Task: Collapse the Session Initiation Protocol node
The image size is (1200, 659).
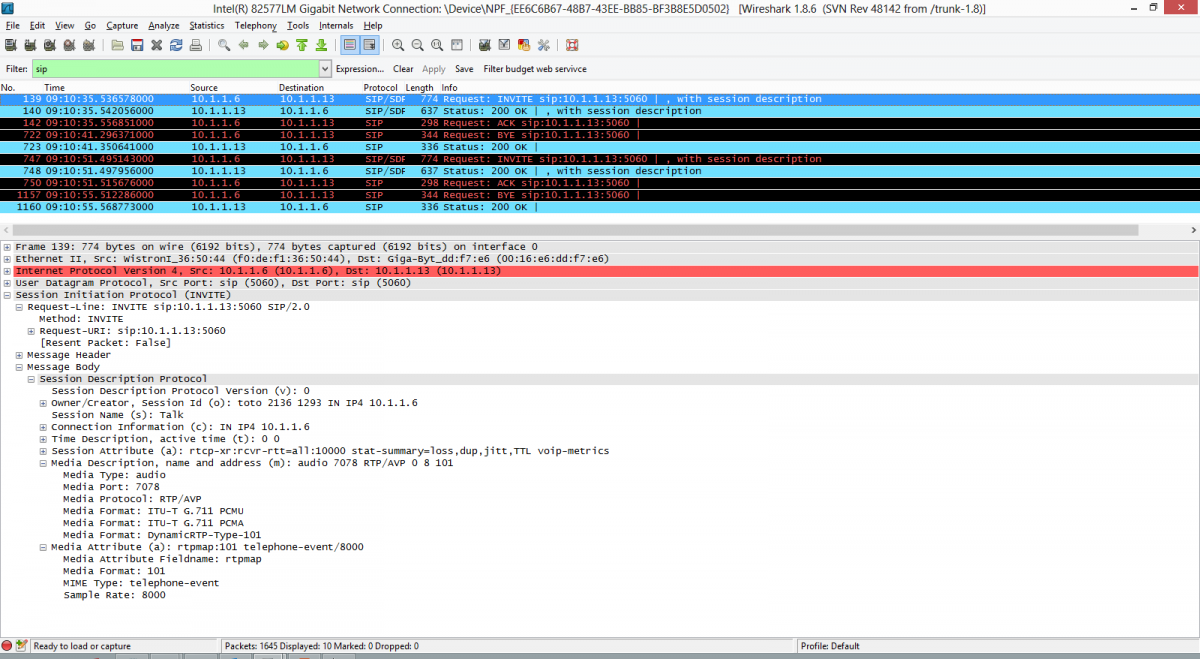Action: pyautogui.click(x=7, y=295)
